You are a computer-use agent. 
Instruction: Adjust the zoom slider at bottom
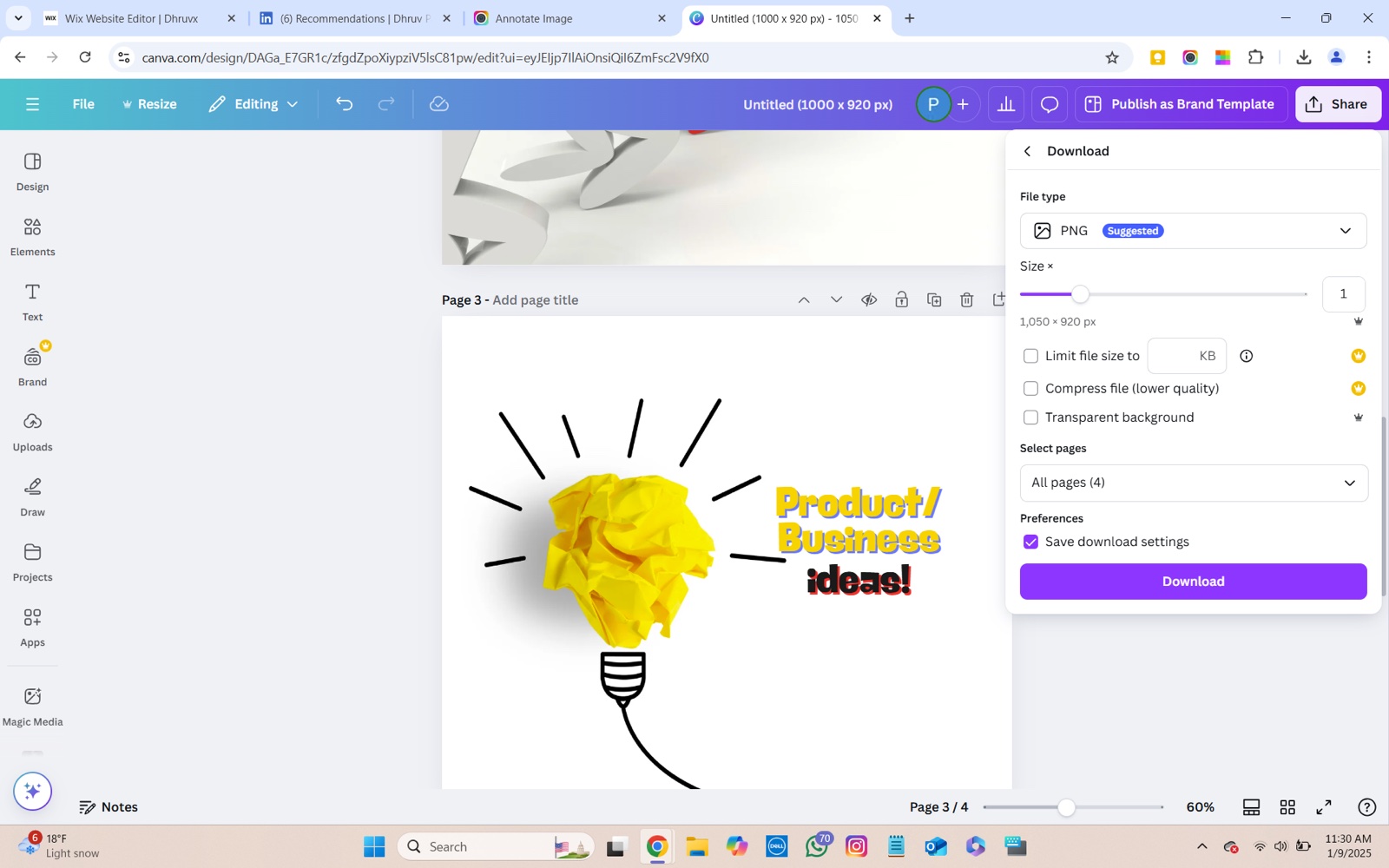(1066, 807)
